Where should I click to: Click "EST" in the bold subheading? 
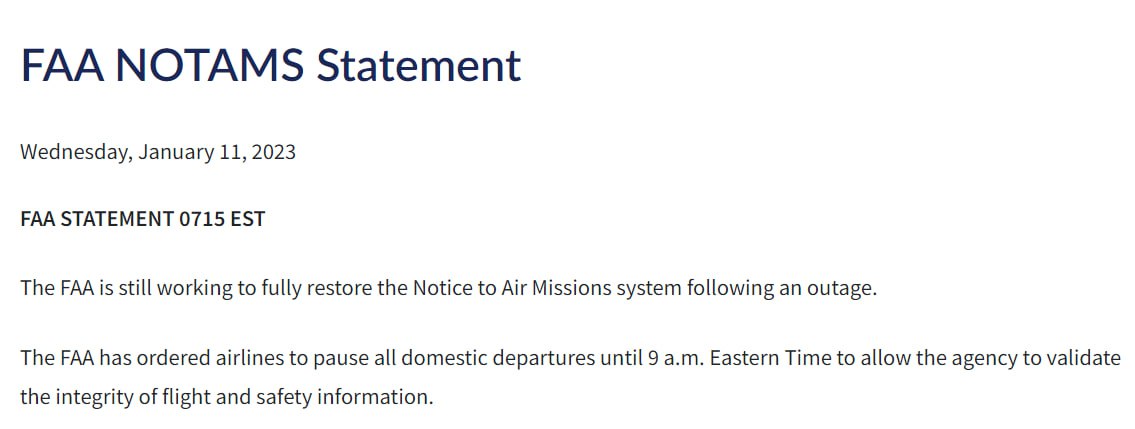point(247,219)
